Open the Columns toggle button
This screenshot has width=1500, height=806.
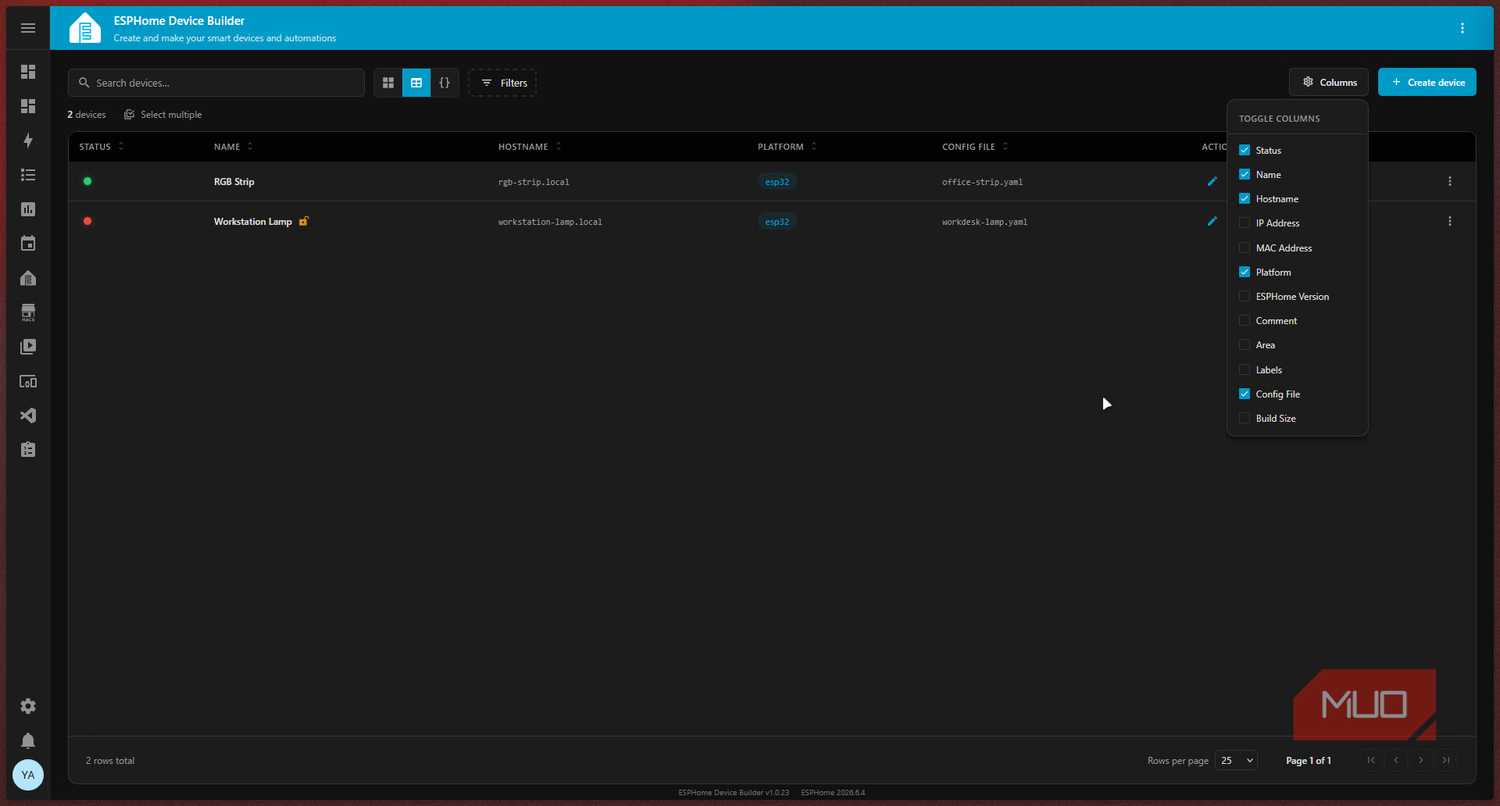point(1329,82)
